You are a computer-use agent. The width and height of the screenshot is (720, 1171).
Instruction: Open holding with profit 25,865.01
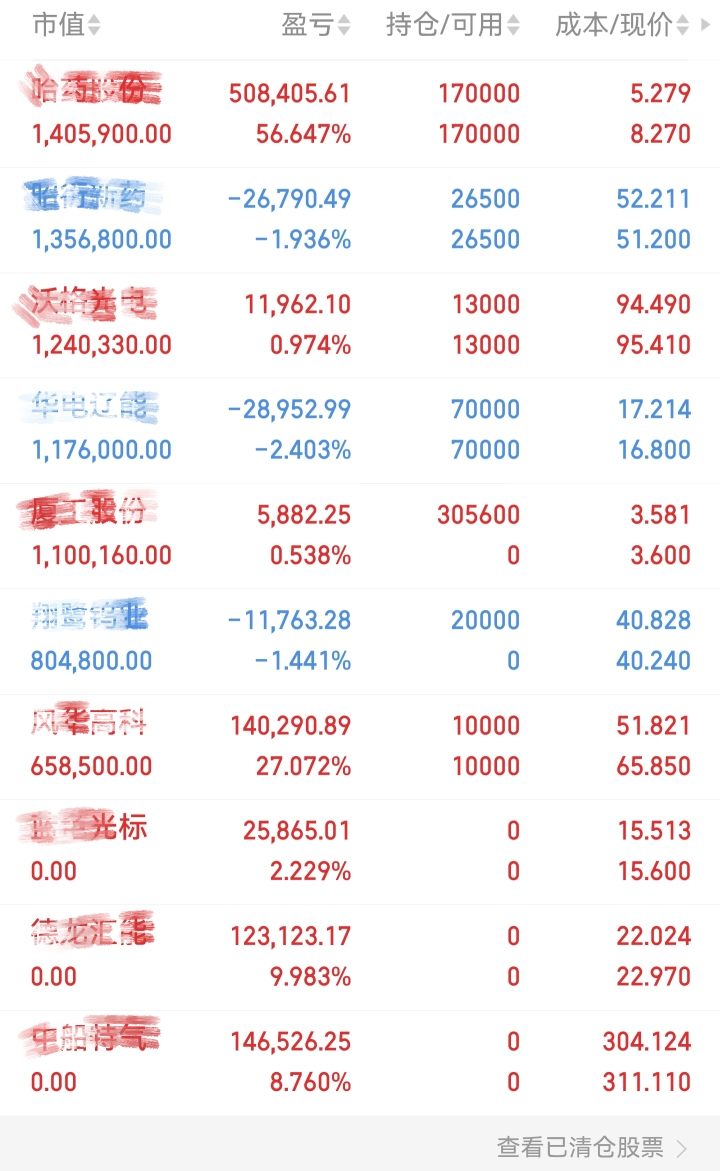[x=360, y=851]
